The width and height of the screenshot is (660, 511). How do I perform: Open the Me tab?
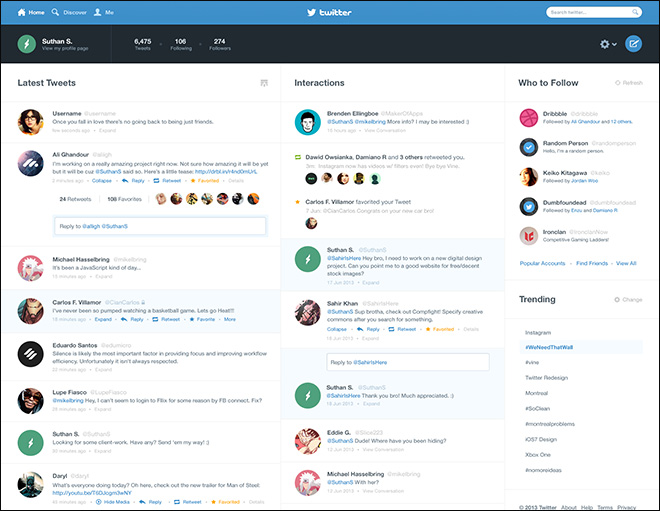coord(105,12)
